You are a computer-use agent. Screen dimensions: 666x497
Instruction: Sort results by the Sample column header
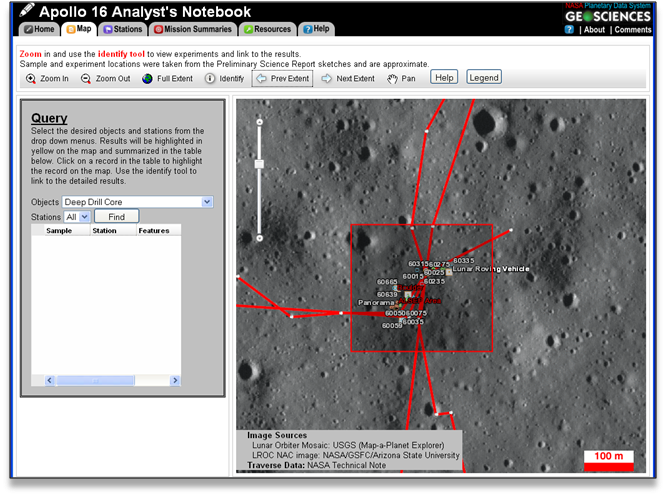coord(59,230)
